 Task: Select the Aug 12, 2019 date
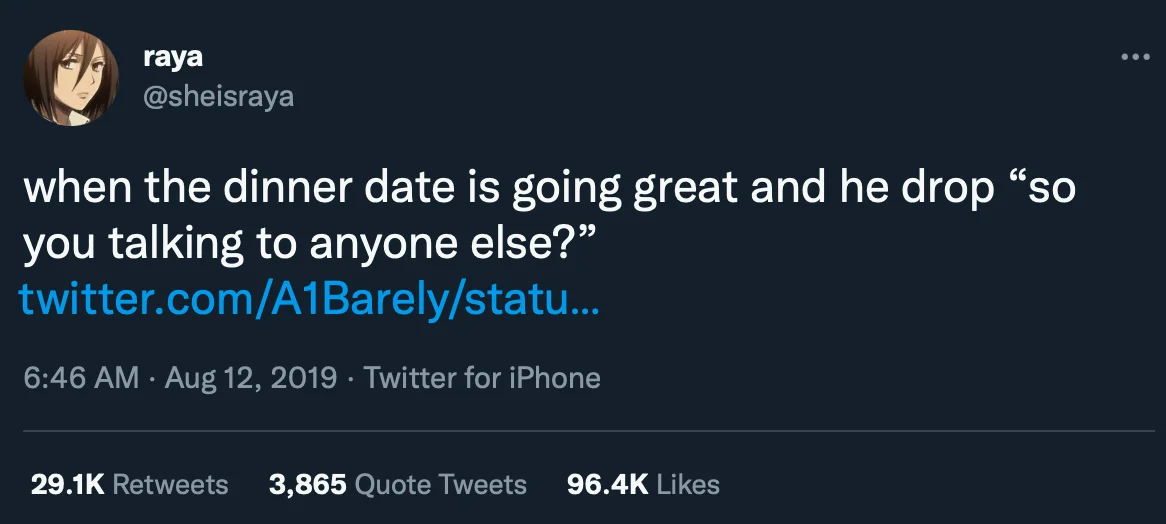point(251,378)
